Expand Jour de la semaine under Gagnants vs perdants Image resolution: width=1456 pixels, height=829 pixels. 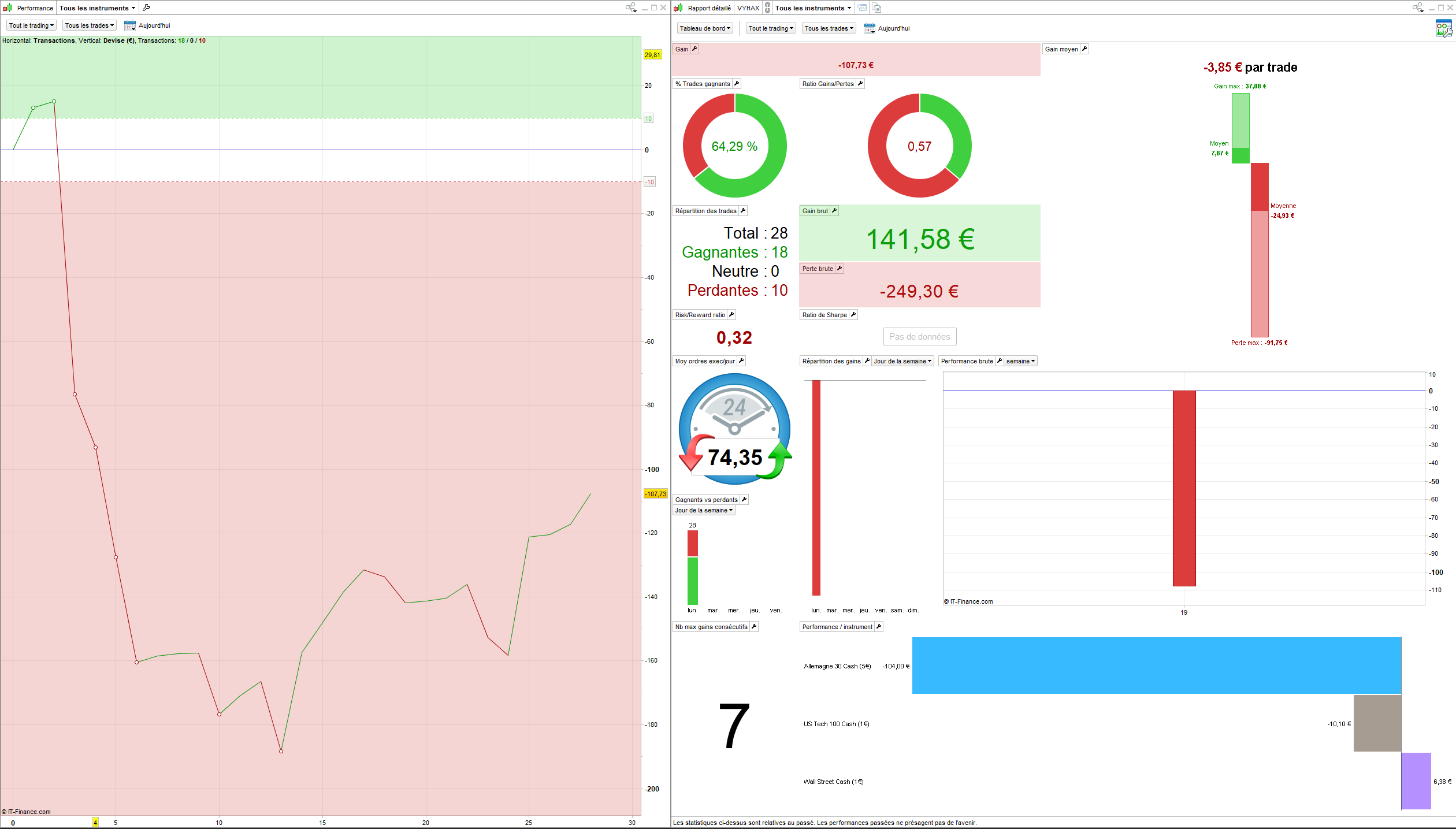tap(704, 510)
